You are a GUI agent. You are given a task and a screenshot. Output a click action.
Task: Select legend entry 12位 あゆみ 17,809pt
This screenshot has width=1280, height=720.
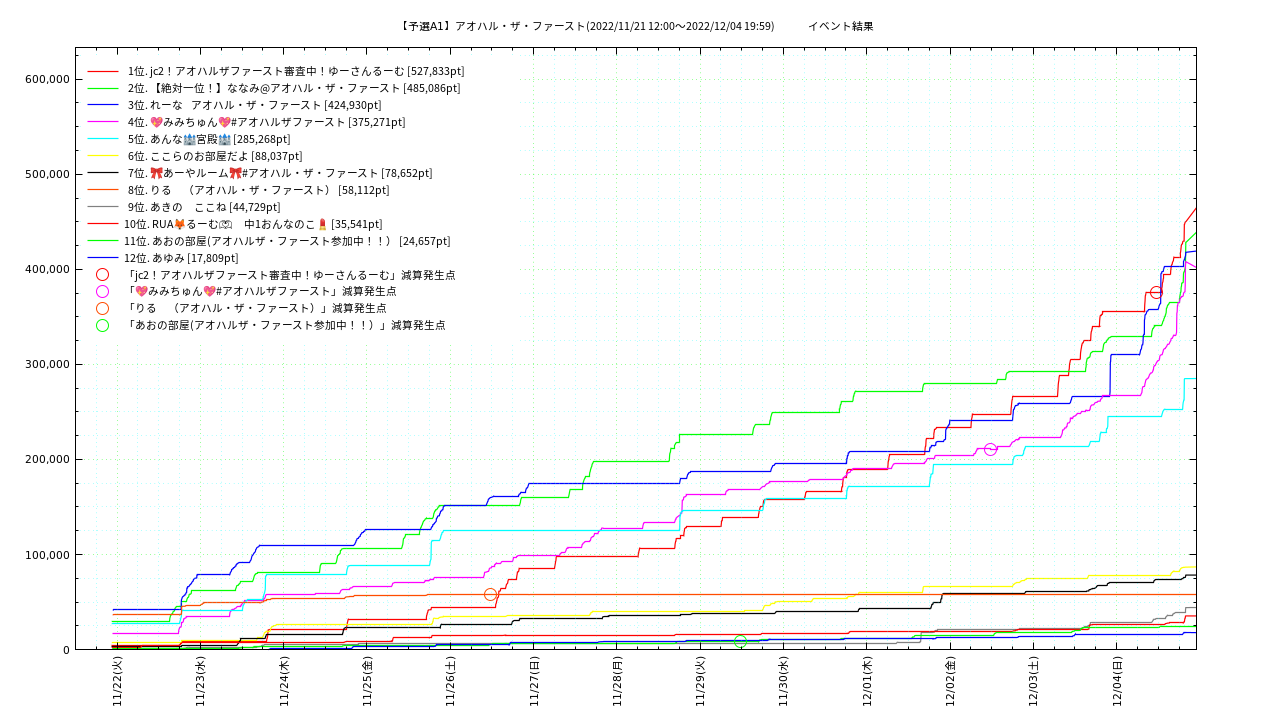click(181, 258)
